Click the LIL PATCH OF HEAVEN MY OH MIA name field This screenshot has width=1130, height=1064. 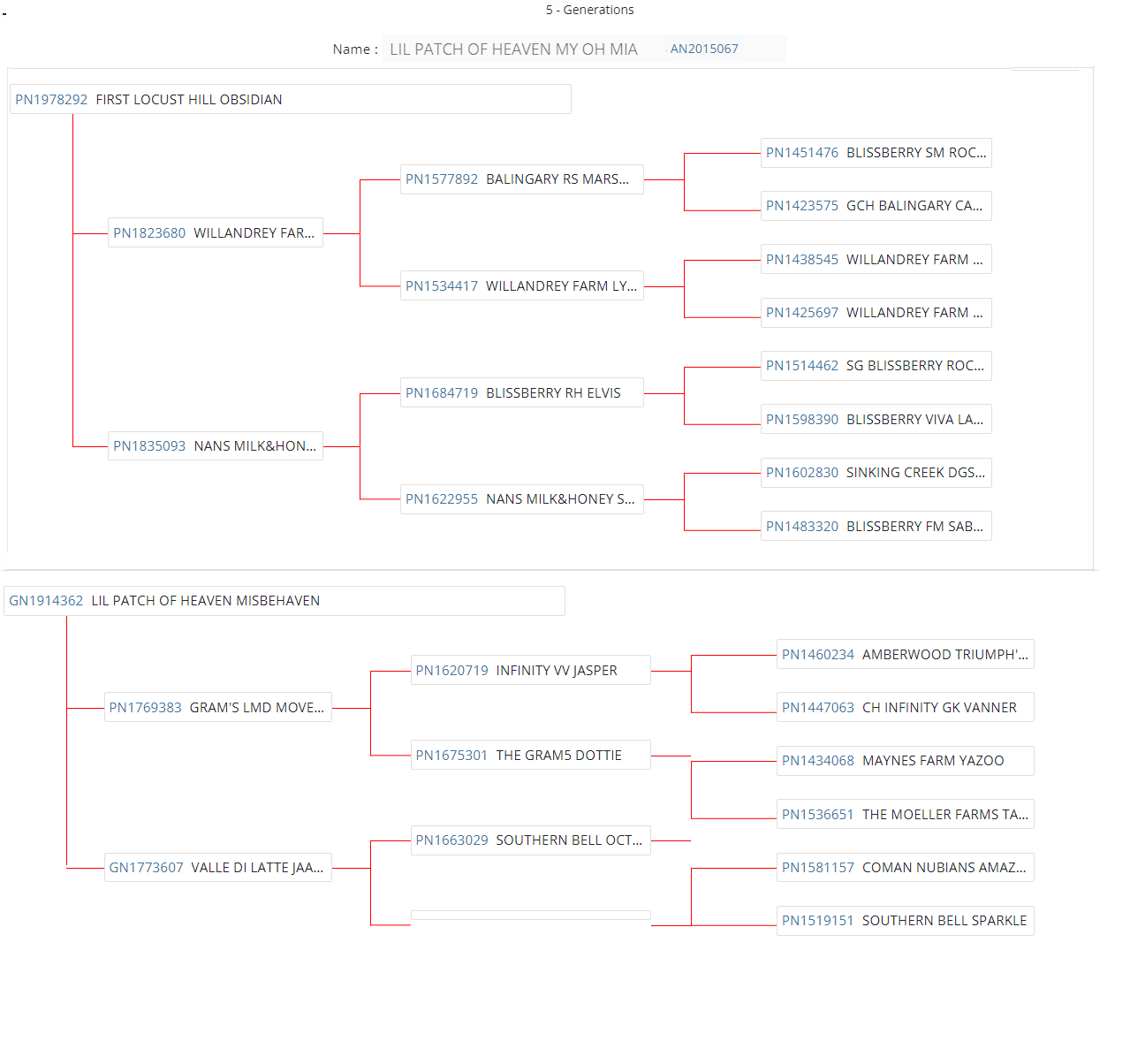click(513, 49)
